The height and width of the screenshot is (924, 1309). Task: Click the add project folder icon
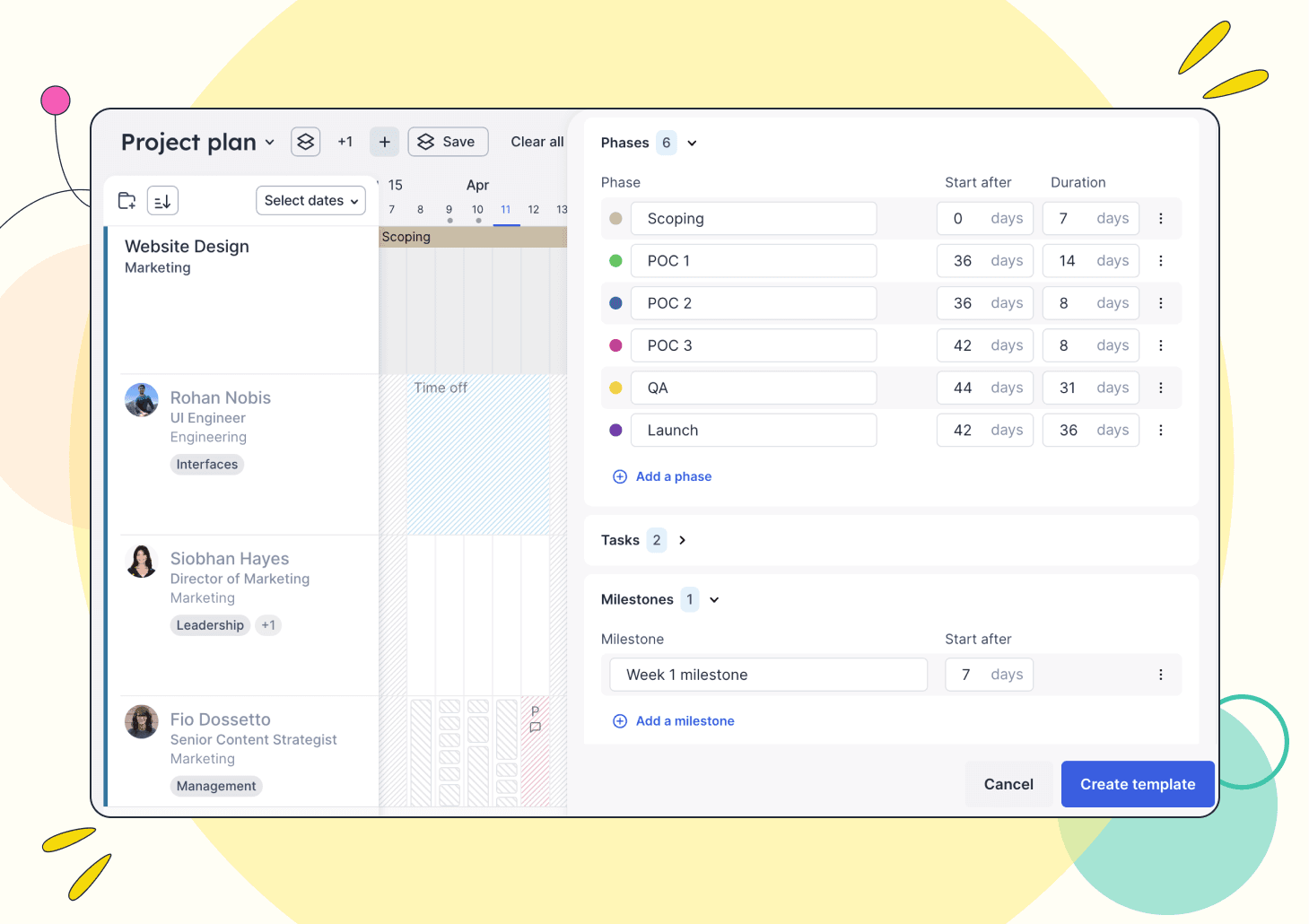tap(127, 200)
